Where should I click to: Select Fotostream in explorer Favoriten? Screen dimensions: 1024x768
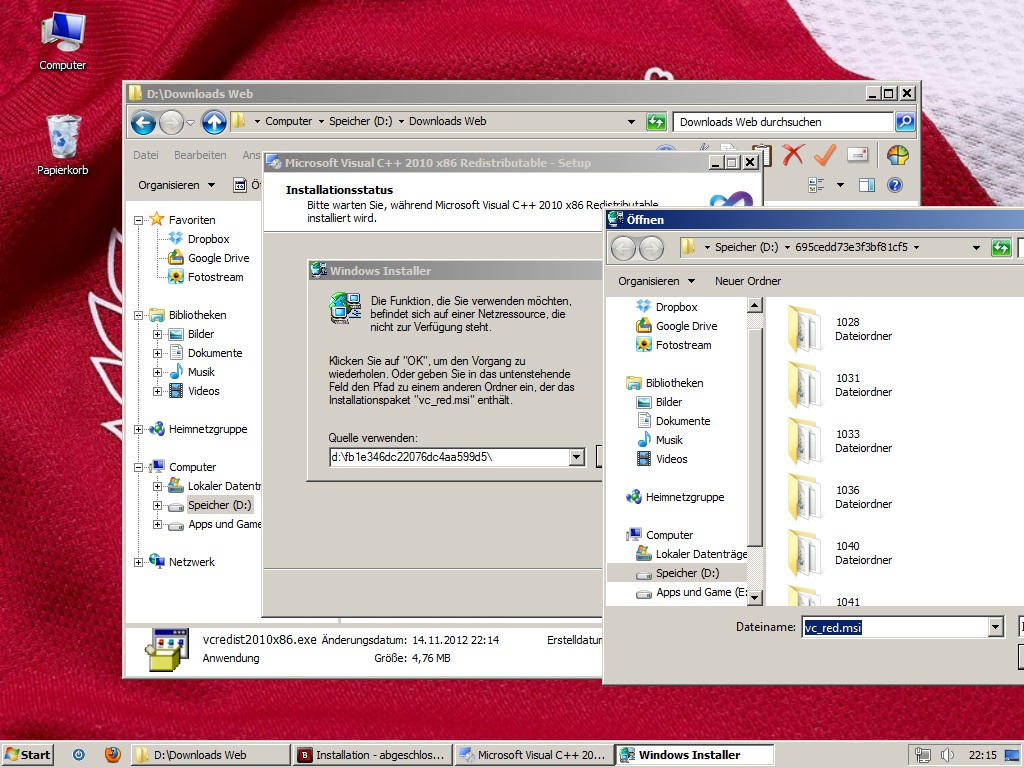[216, 277]
